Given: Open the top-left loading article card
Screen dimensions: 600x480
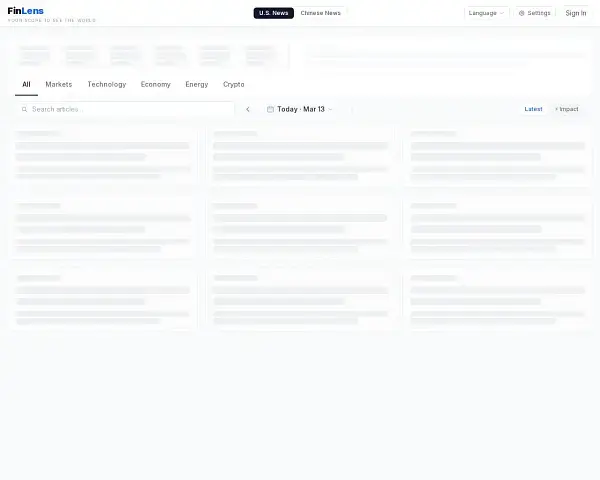Looking at the screenshot, I should pyautogui.click(x=103, y=156).
